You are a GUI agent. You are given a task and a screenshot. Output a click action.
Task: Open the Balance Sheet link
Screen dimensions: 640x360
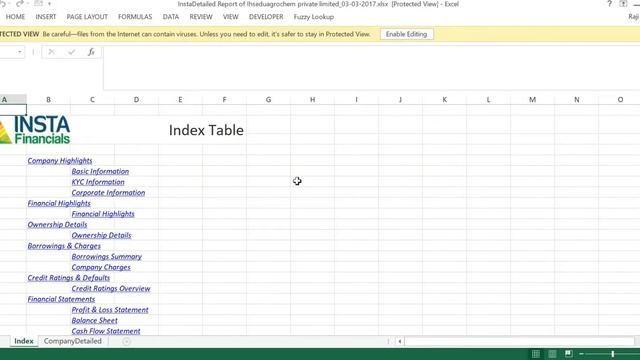94,320
